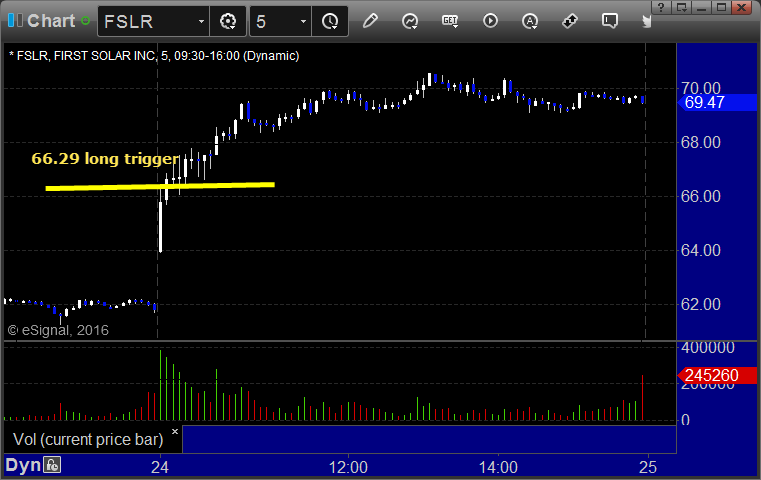Select the 66.29 long trigger annotation
Image resolution: width=761 pixels, height=480 pixels.
[x=105, y=159]
